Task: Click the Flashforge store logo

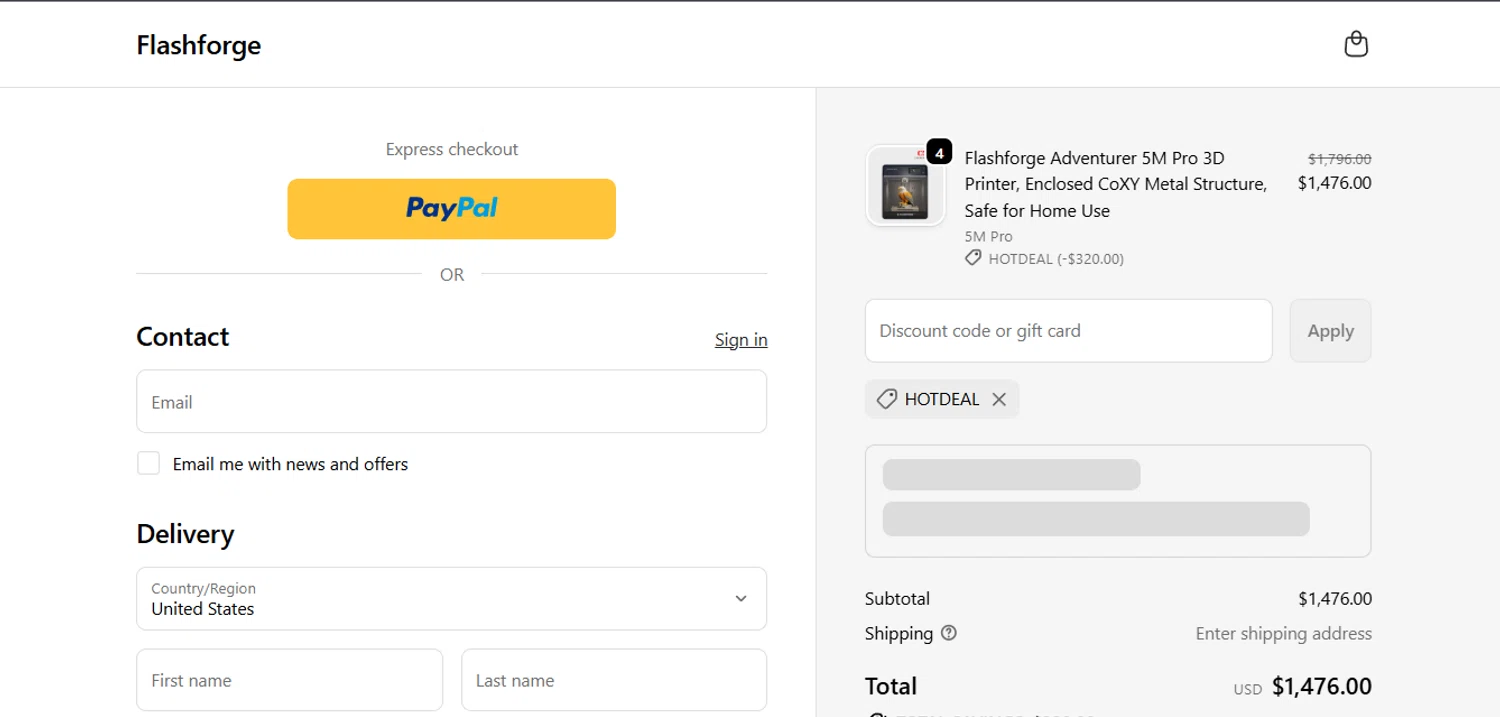Action: click(199, 45)
